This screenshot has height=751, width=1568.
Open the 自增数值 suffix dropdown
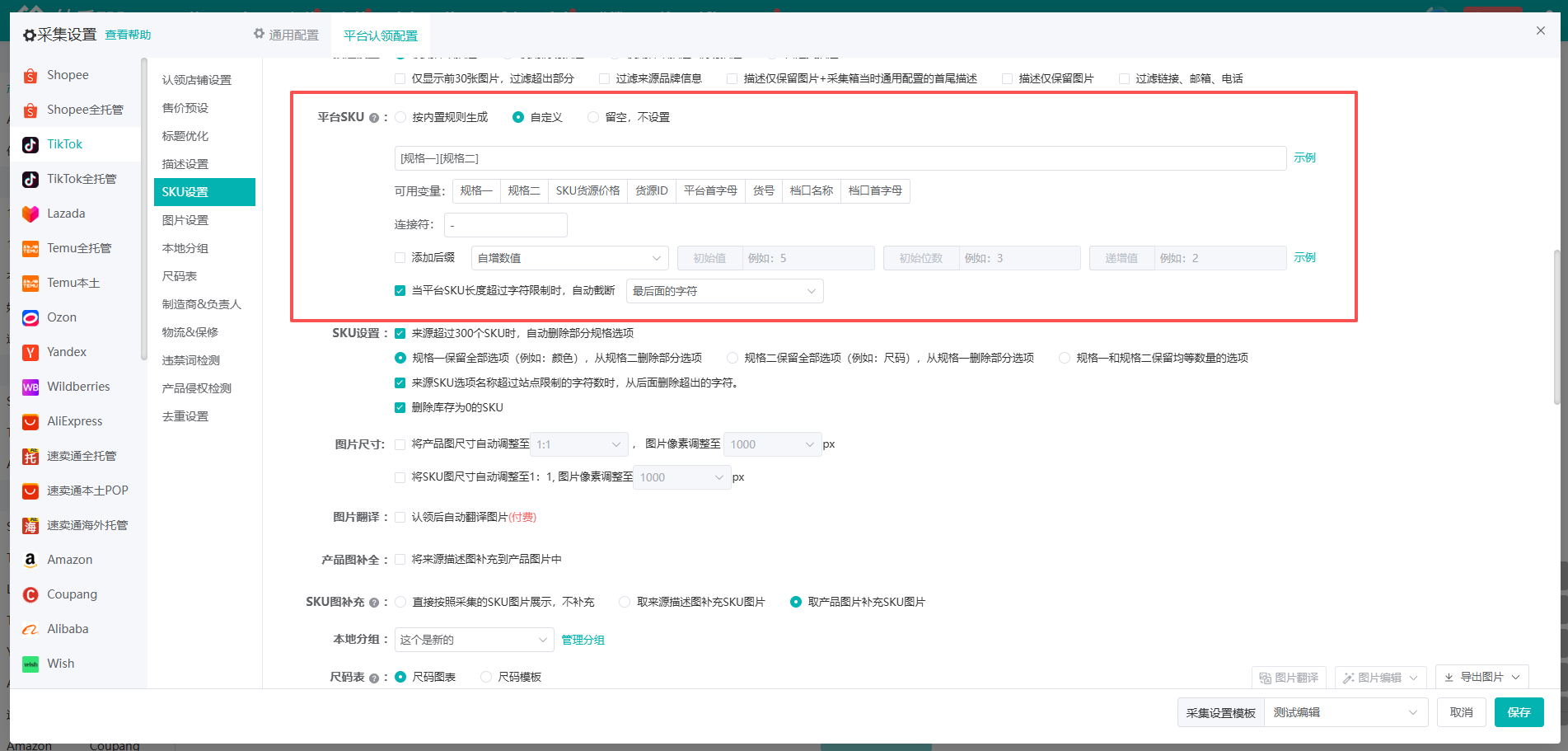click(x=569, y=258)
